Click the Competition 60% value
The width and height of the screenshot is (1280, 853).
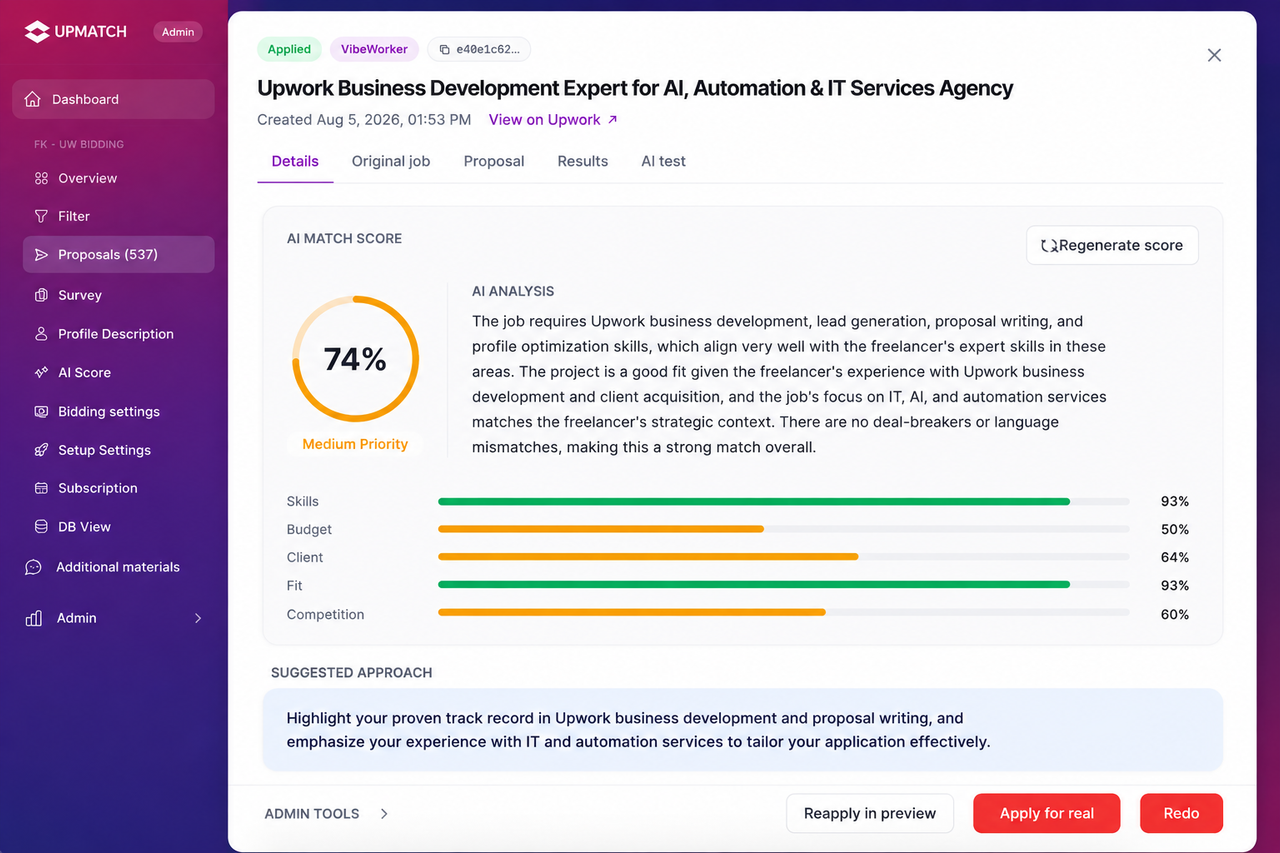coord(1175,614)
